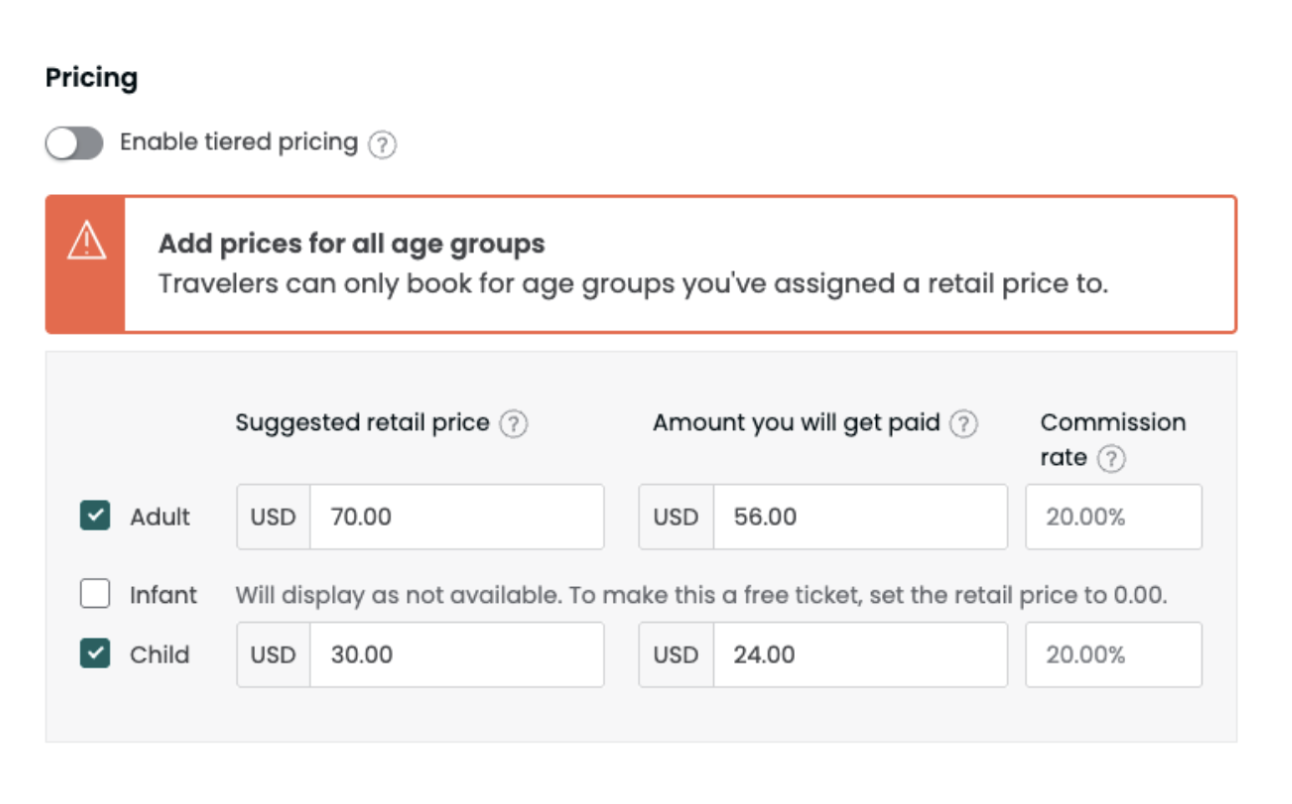Image resolution: width=1292 pixels, height=804 pixels.
Task: Click the Child amount paid field showing 24.00
Action: click(x=858, y=655)
